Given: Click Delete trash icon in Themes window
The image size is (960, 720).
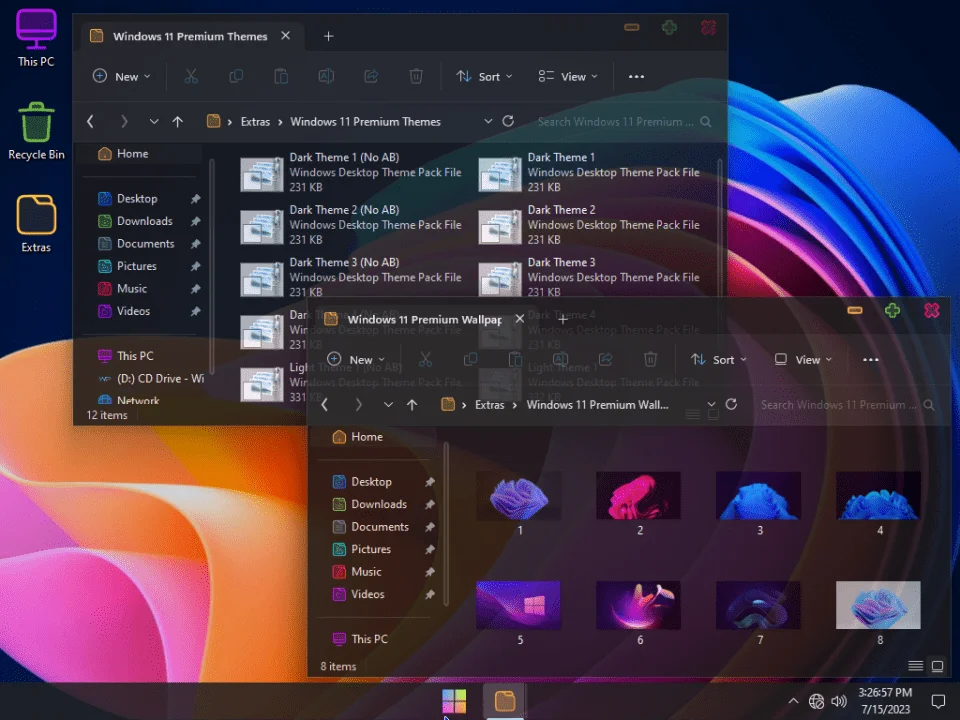Looking at the screenshot, I should [x=416, y=77].
